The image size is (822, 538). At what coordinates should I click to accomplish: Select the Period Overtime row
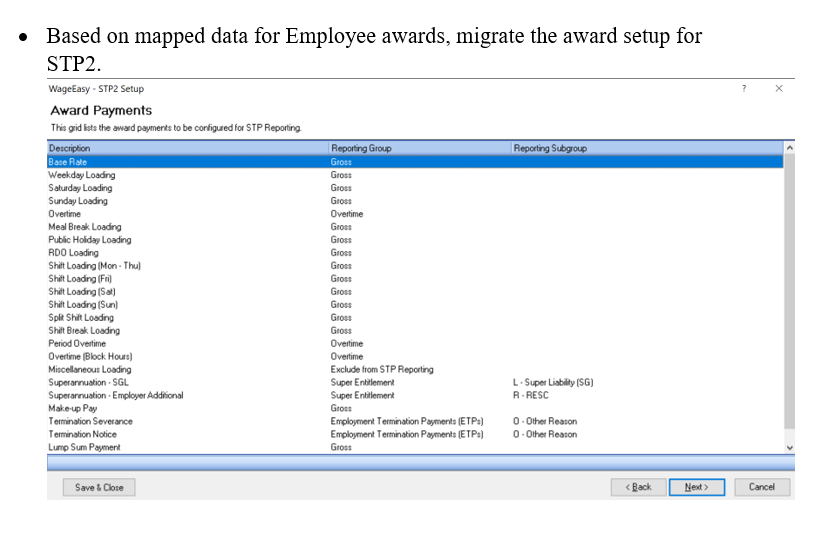(415, 343)
